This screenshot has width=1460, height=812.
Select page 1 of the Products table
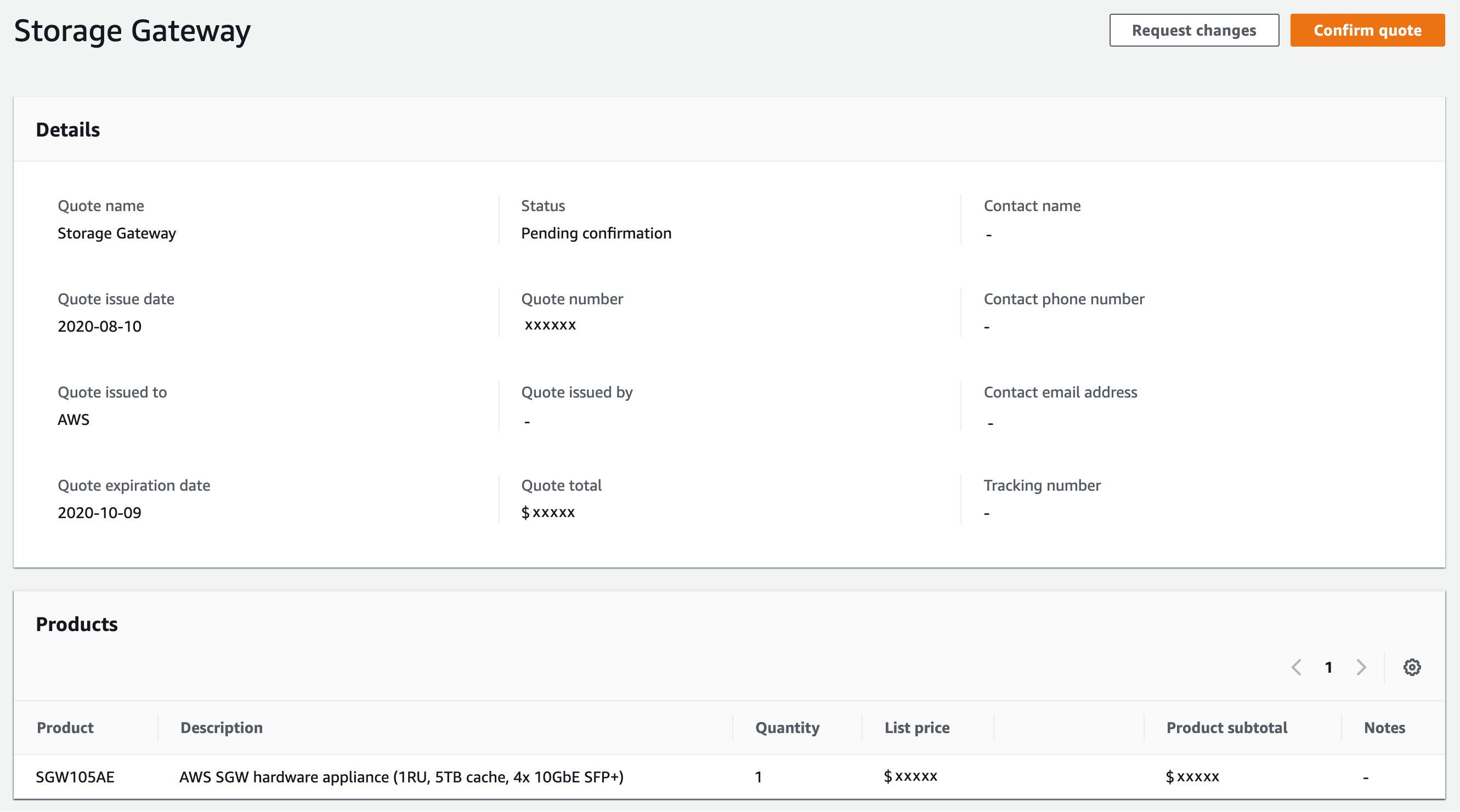1328,667
